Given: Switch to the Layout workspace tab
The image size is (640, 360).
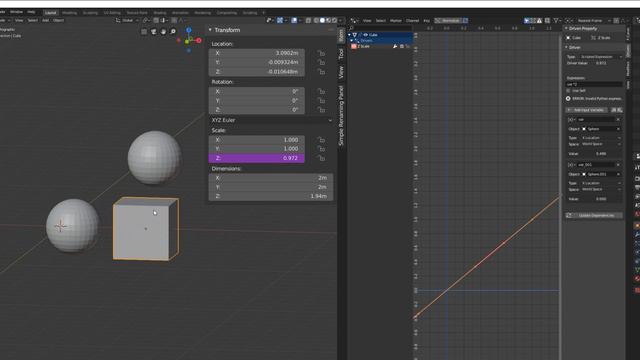Looking at the screenshot, I should tap(51, 13).
